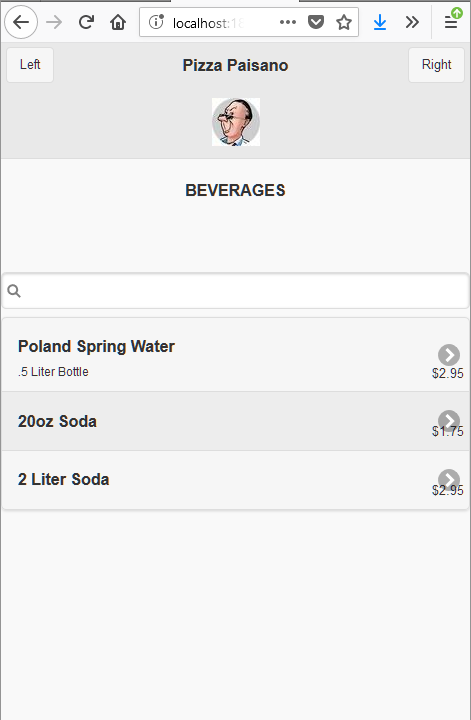
Task: Bookmark this page with star icon
Action: tap(344, 22)
